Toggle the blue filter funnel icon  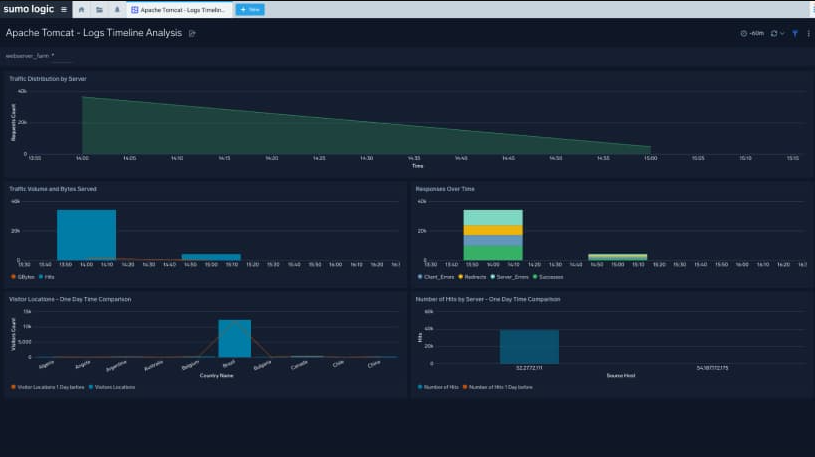tap(795, 33)
